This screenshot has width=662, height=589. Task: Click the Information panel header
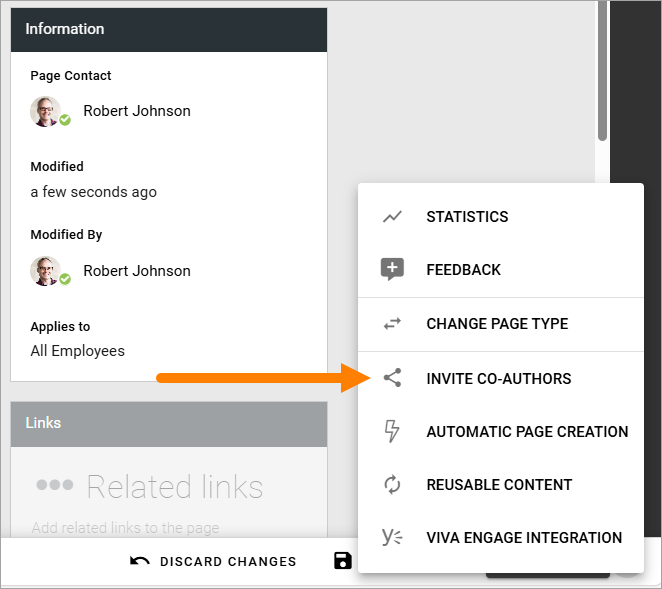tap(169, 30)
